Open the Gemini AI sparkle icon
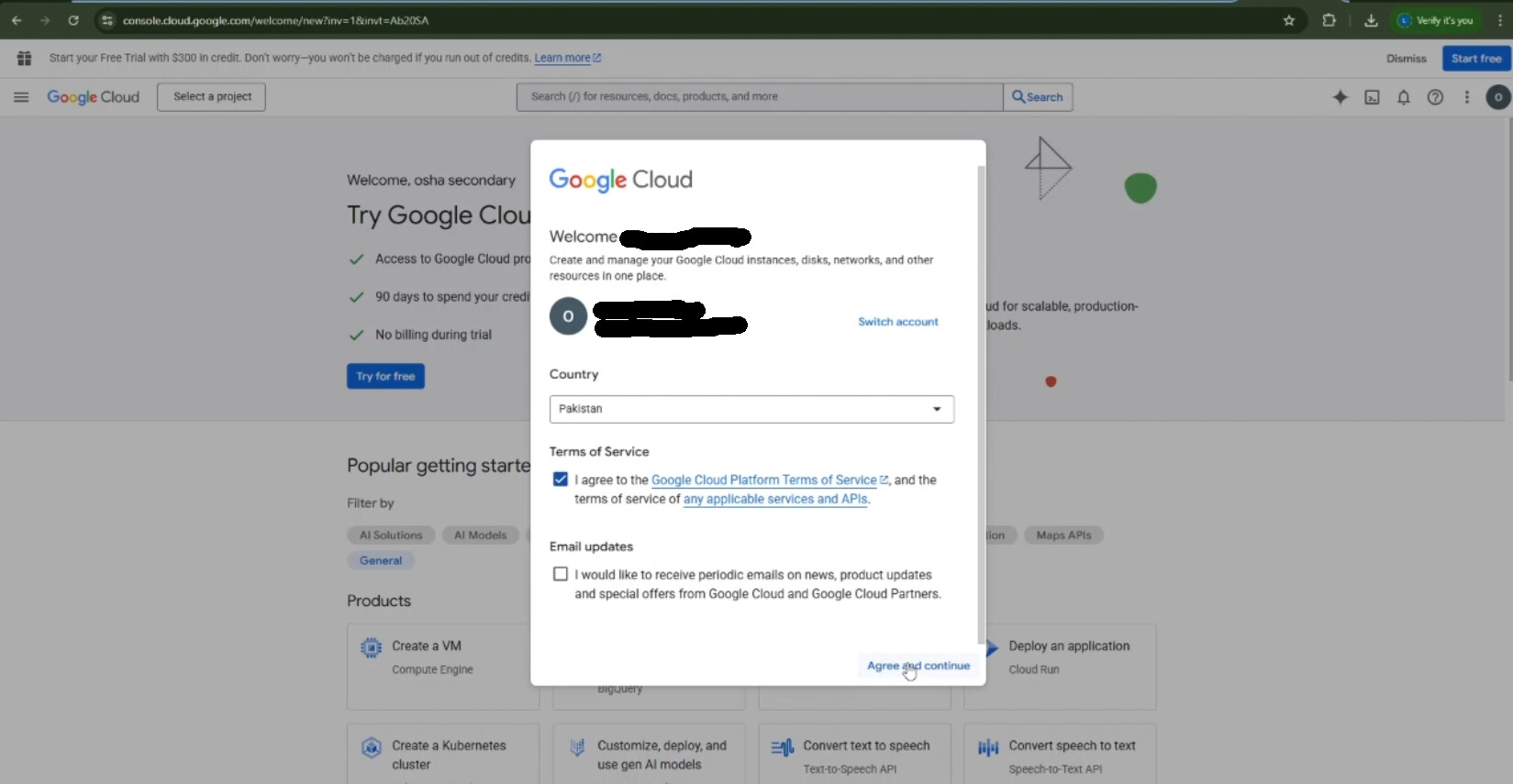The height and width of the screenshot is (784, 1513). coord(1340,97)
